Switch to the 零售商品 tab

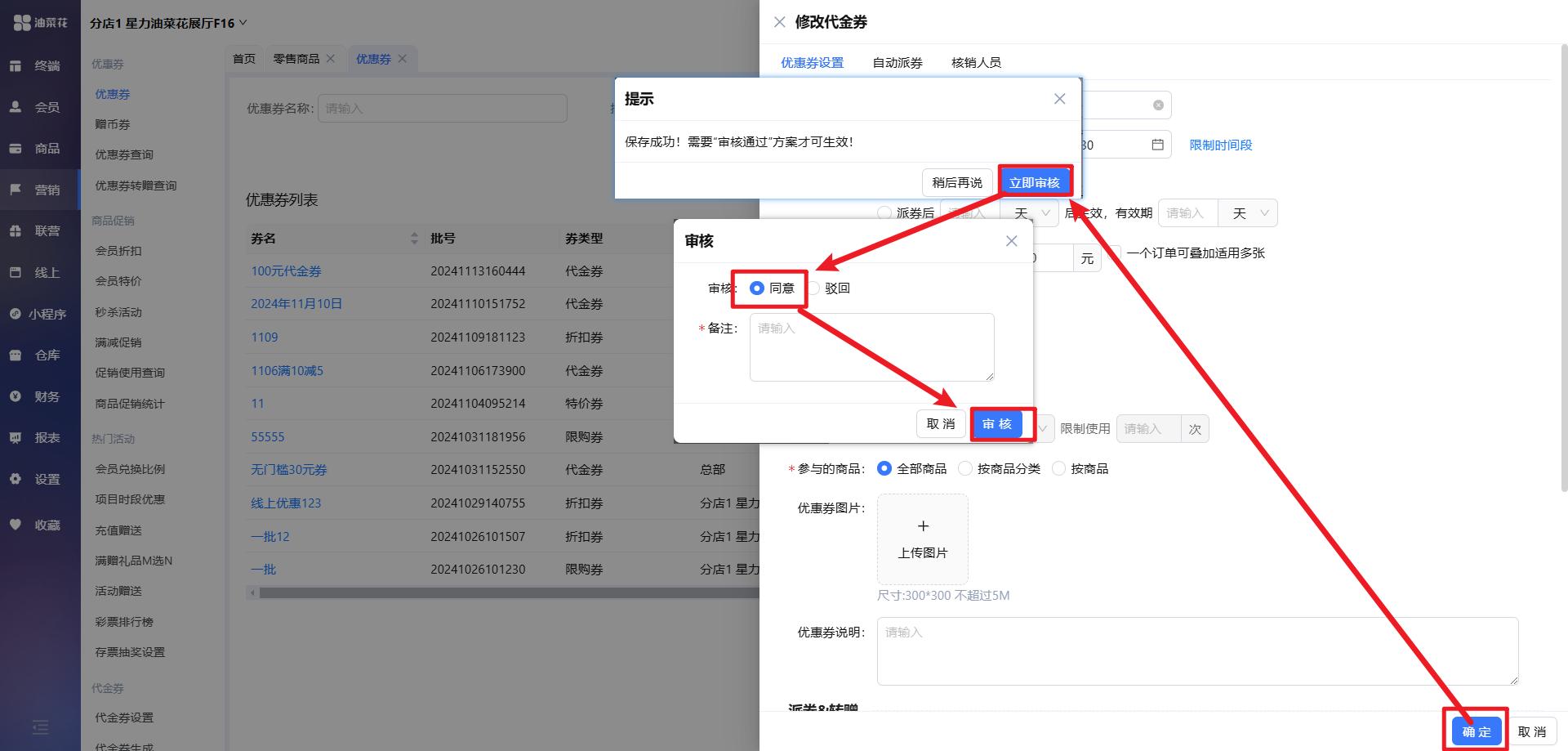296,58
